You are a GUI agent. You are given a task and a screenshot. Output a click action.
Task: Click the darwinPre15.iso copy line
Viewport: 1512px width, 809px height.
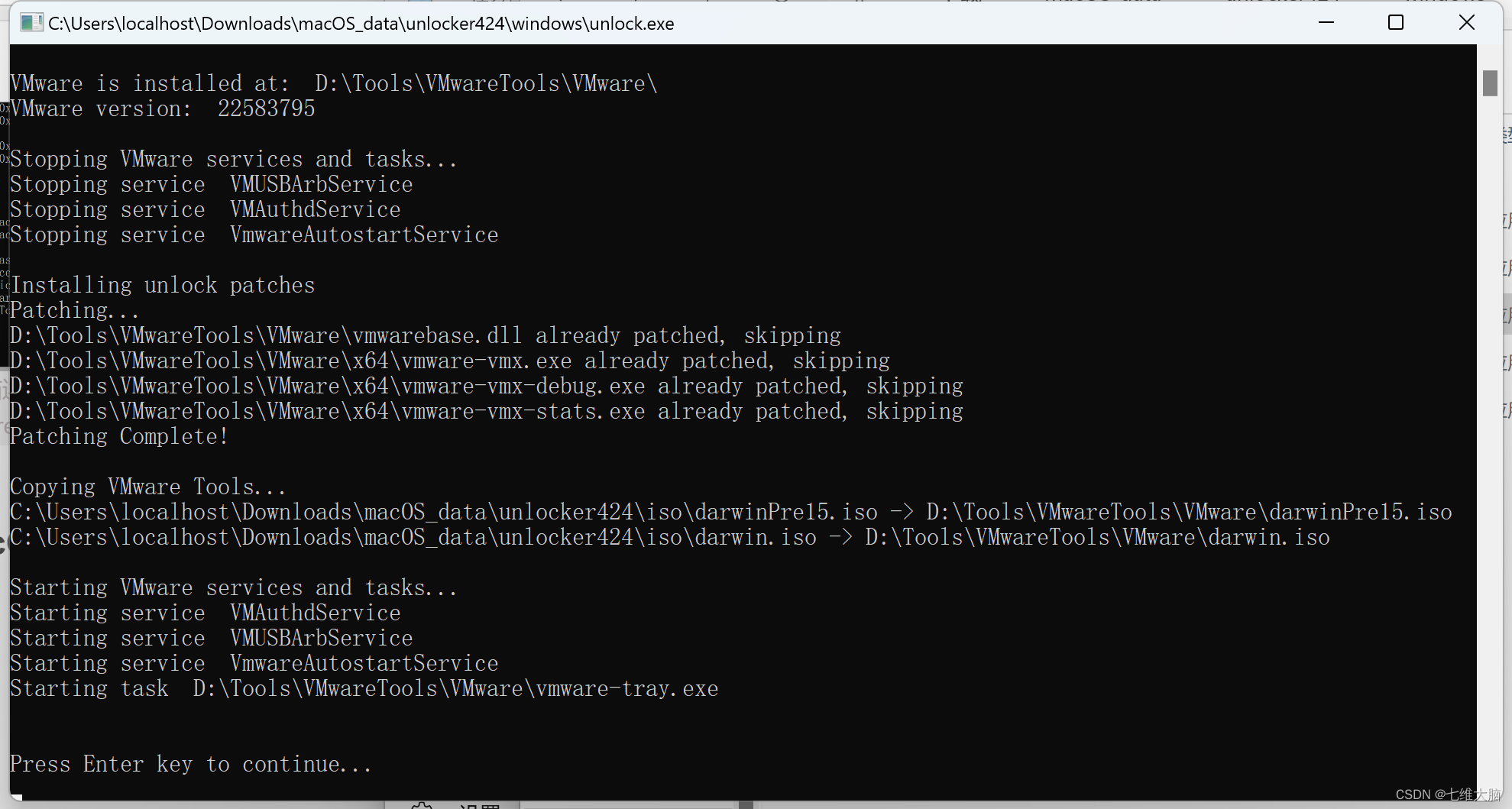click(x=731, y=513)
